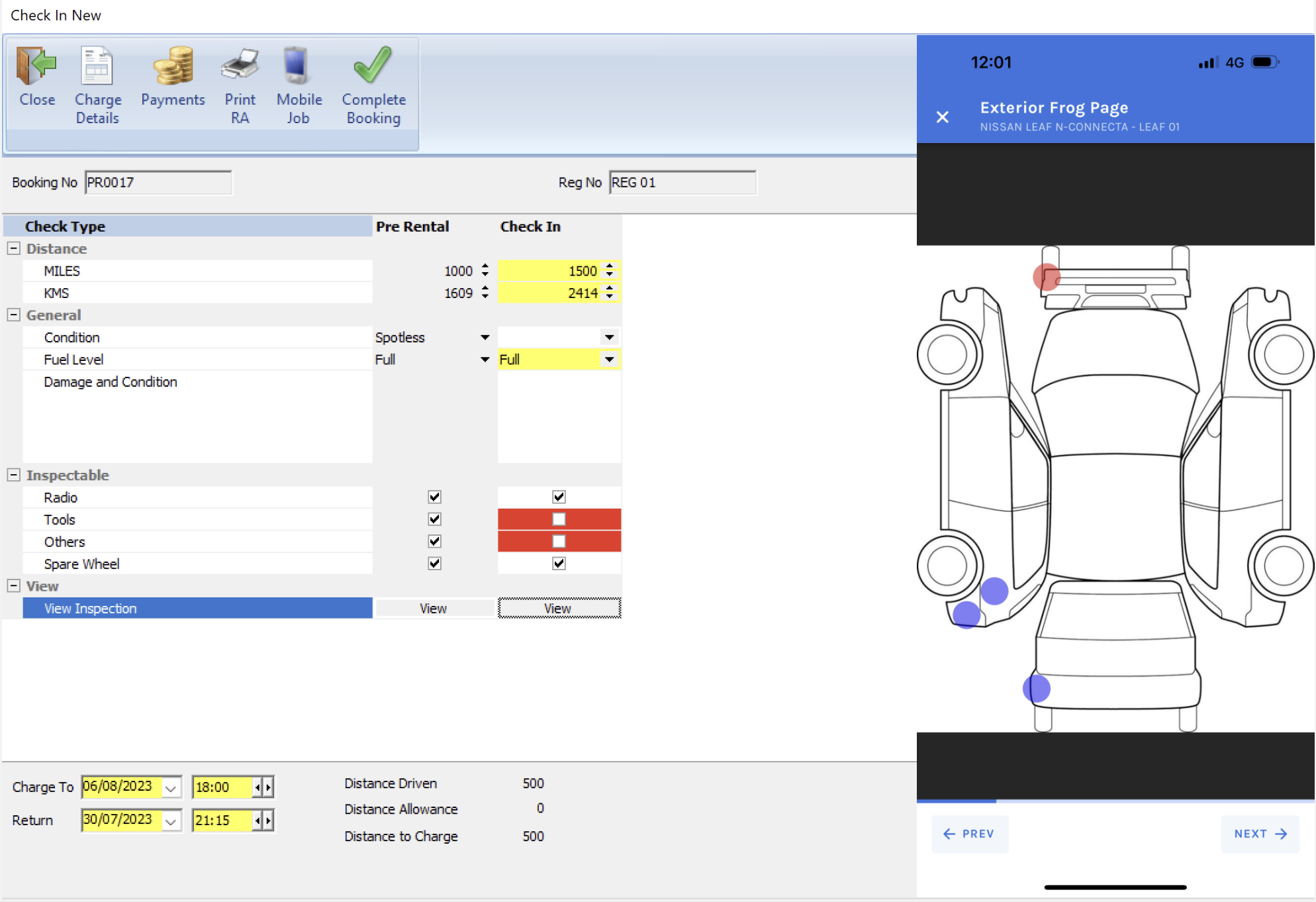Click the Return time spinner arrows

[263, 821]
